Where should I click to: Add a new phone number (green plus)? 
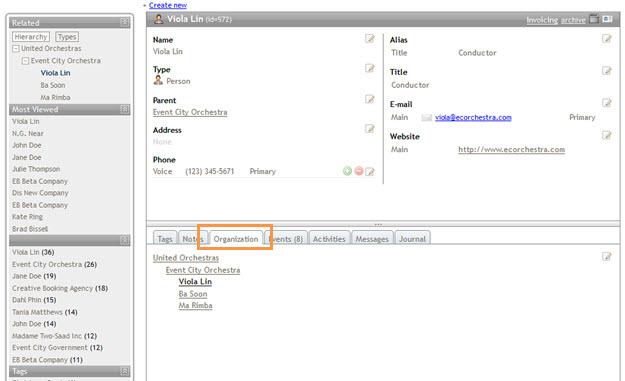tap(347, 171)
